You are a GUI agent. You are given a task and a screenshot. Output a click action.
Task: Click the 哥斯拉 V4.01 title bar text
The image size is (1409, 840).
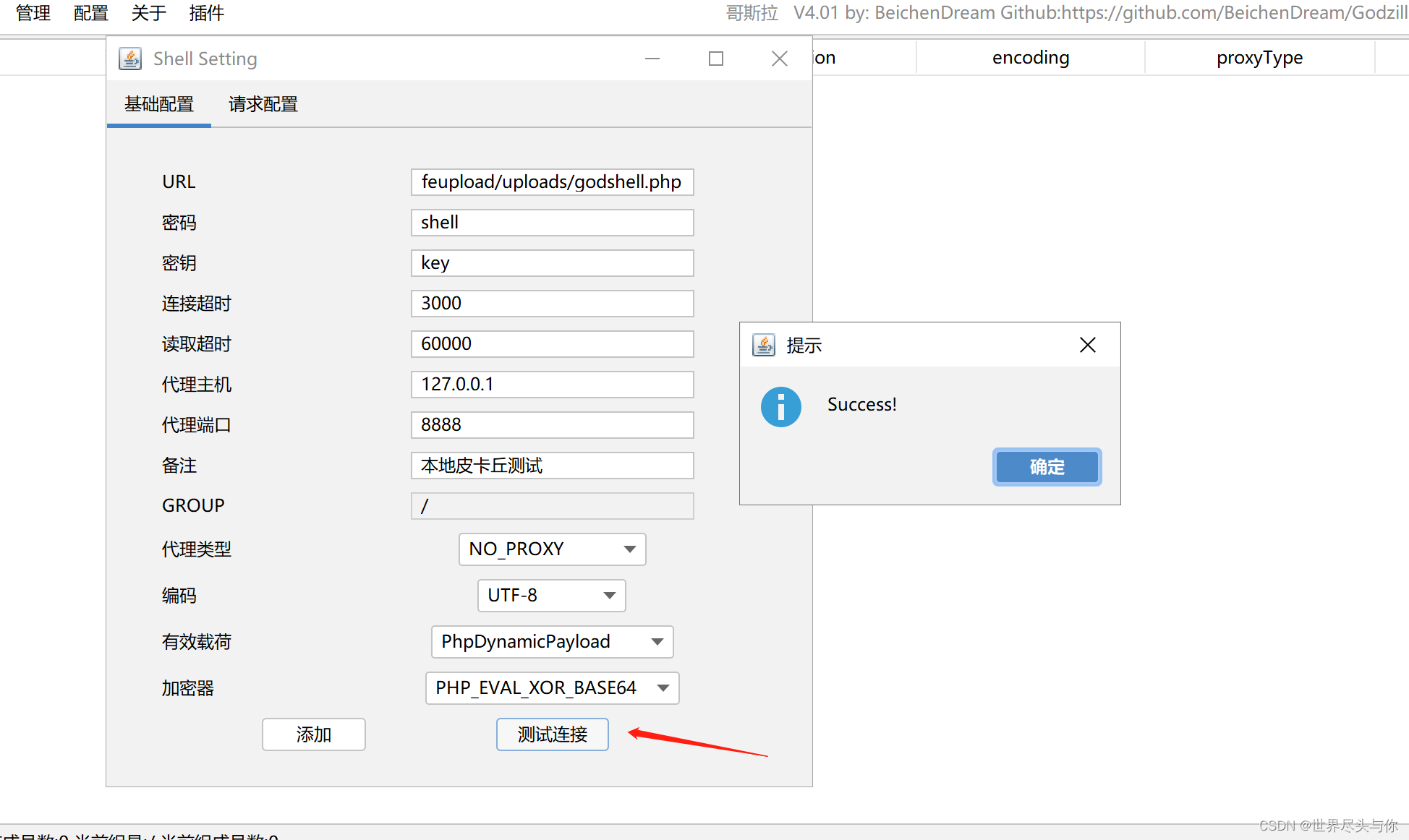tap(1066, 13)
